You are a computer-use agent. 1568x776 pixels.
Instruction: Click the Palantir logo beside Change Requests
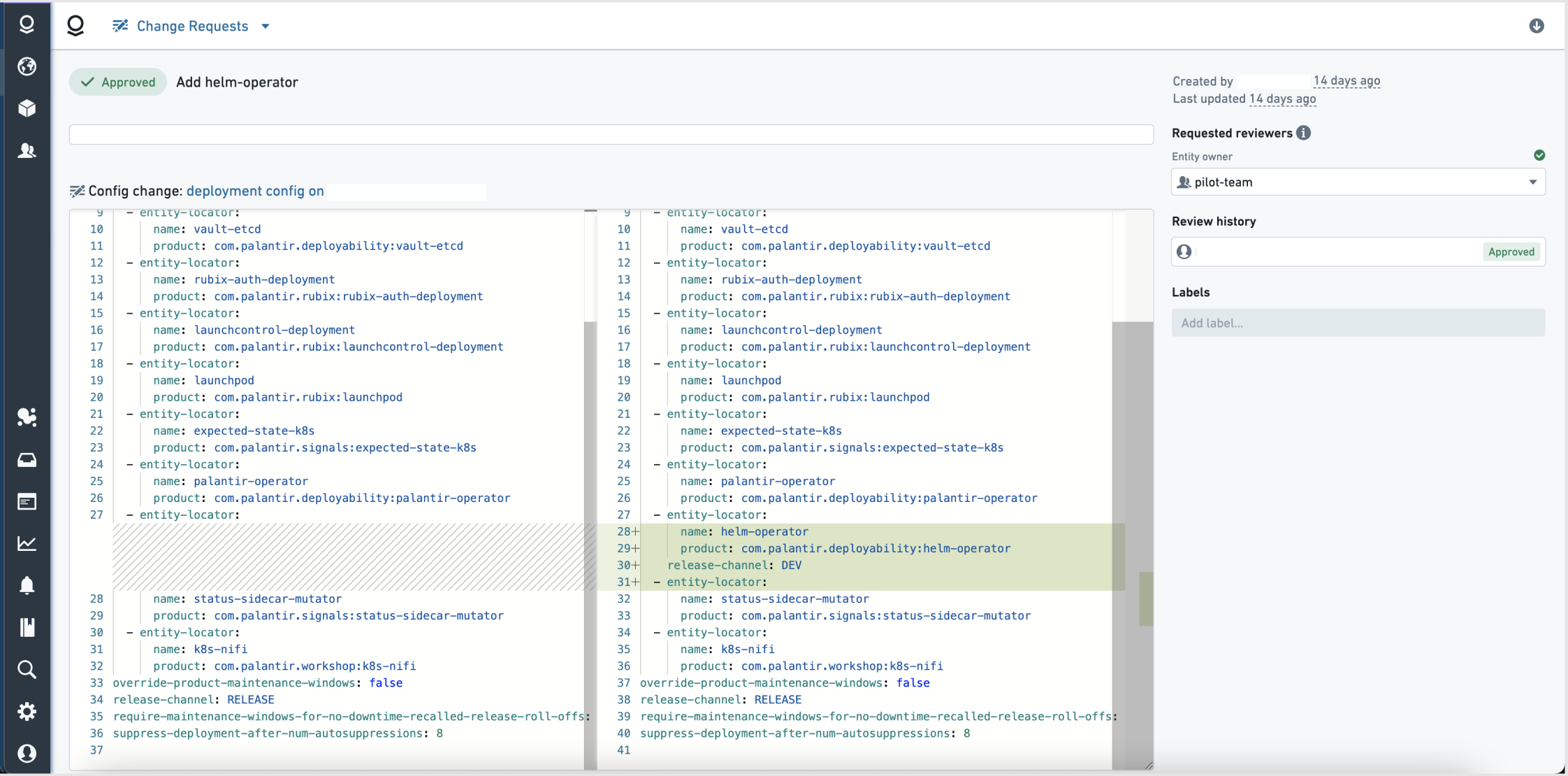pyautogui.click(x=75, y=26)
